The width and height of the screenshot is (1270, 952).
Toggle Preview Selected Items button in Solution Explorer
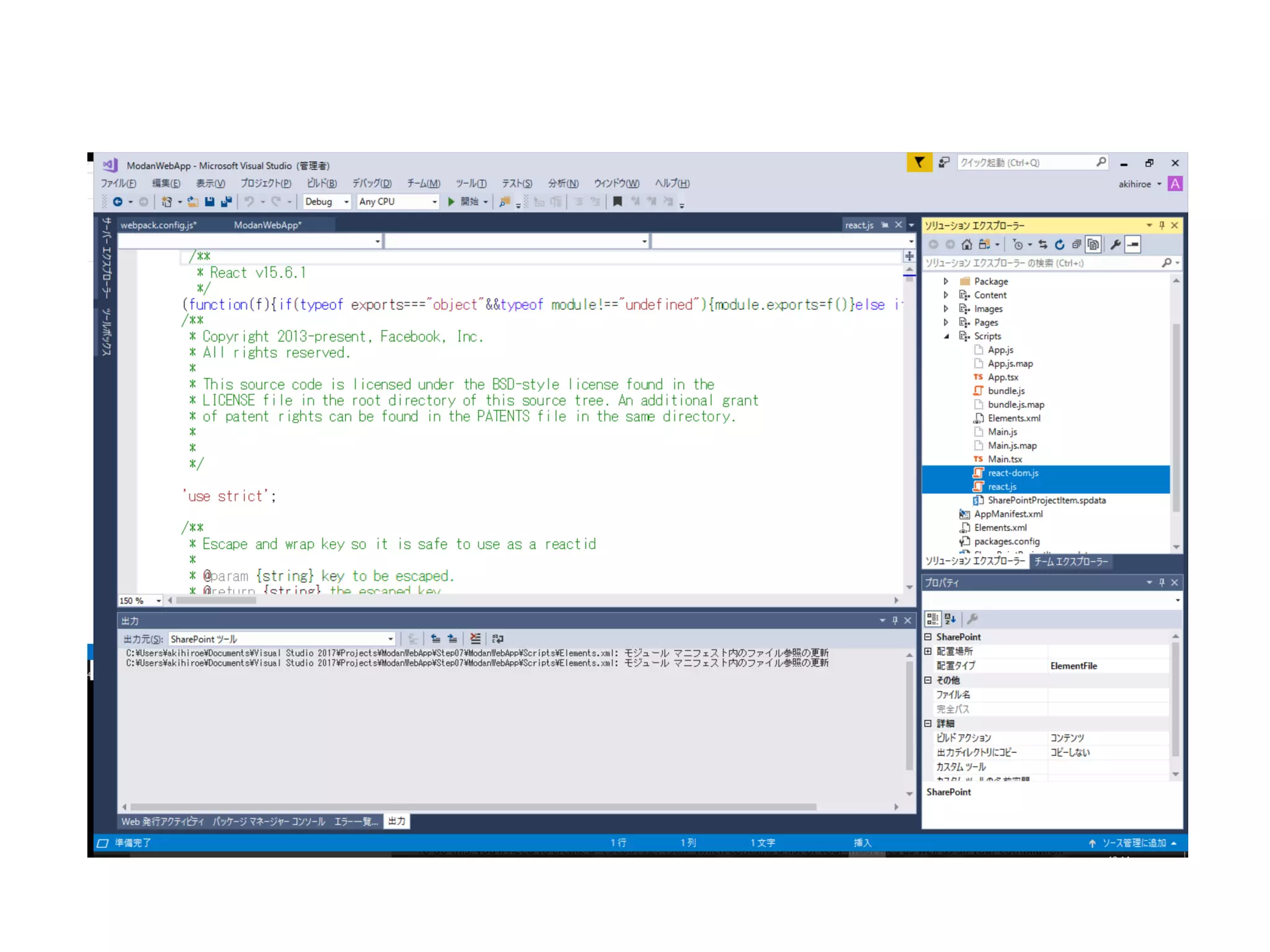(x=1133, y=245)
